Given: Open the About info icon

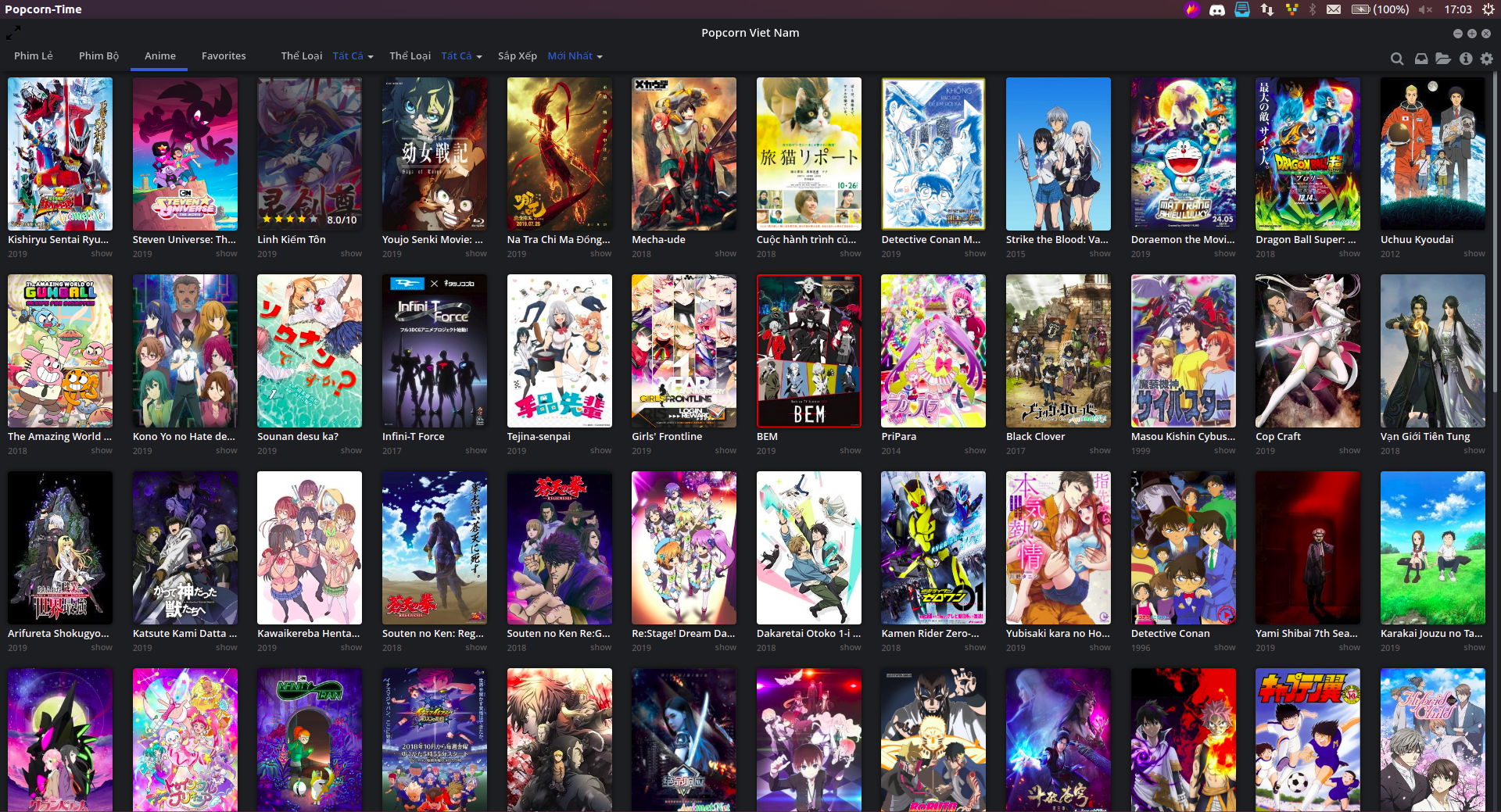Looking at the screenshot, I should [x=1466, y=59].
